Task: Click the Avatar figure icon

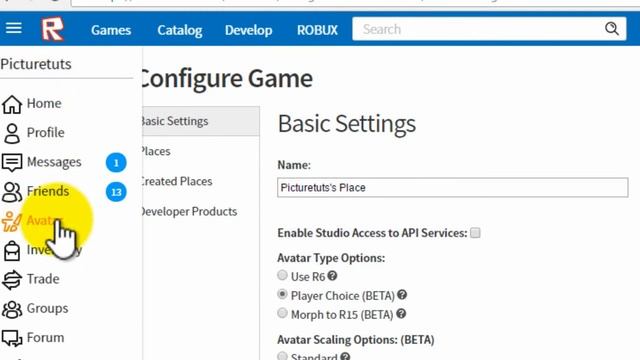Action: pyautogui.click(x=11, y=222)
